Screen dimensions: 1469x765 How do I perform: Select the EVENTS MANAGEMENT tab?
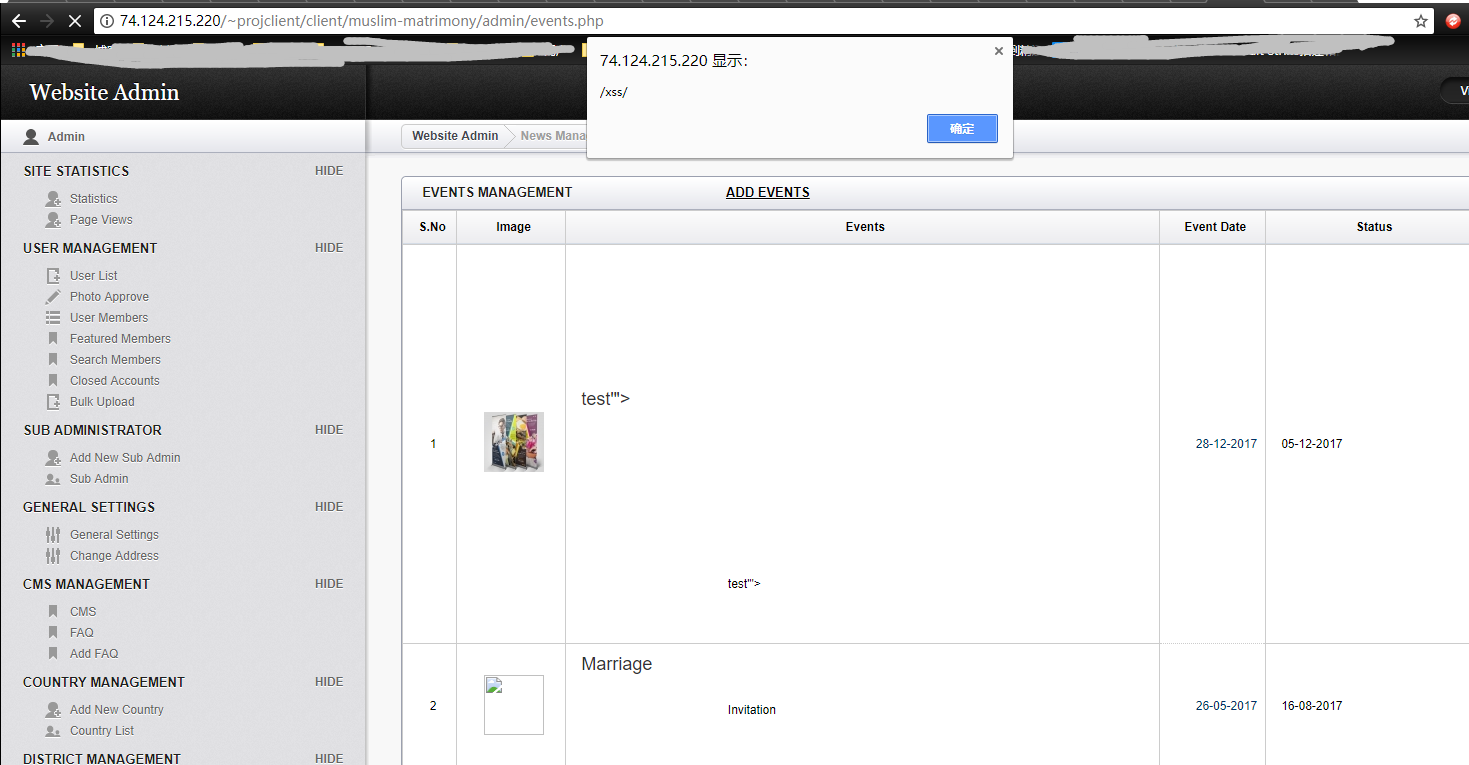pos(497,193)
